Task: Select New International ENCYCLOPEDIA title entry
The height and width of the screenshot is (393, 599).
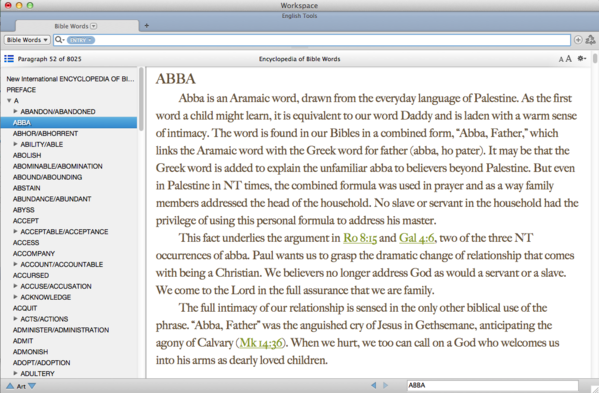Action: click(70, 79)
